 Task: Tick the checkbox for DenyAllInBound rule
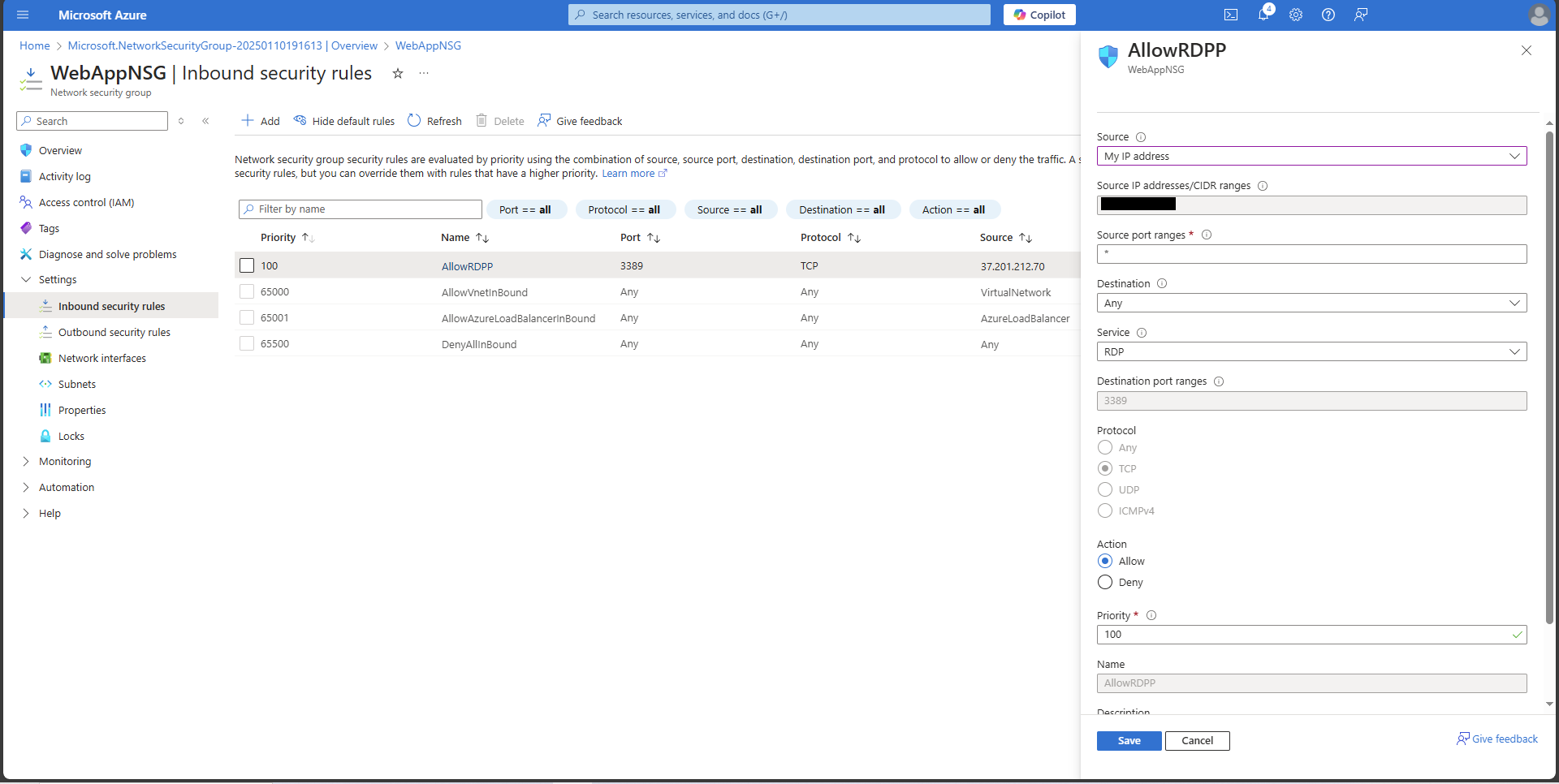[247, 343]
